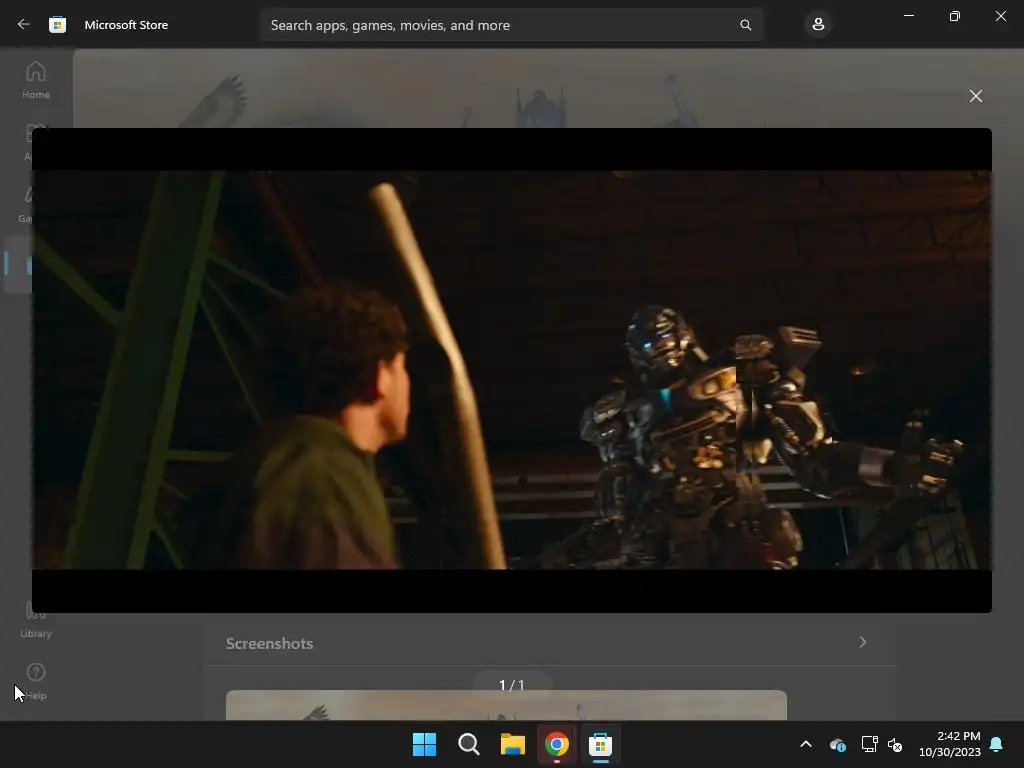Close the Microsoft Store window
Image resolution: width=1024 pixels, height=768 pixels.
[1000, 16]
